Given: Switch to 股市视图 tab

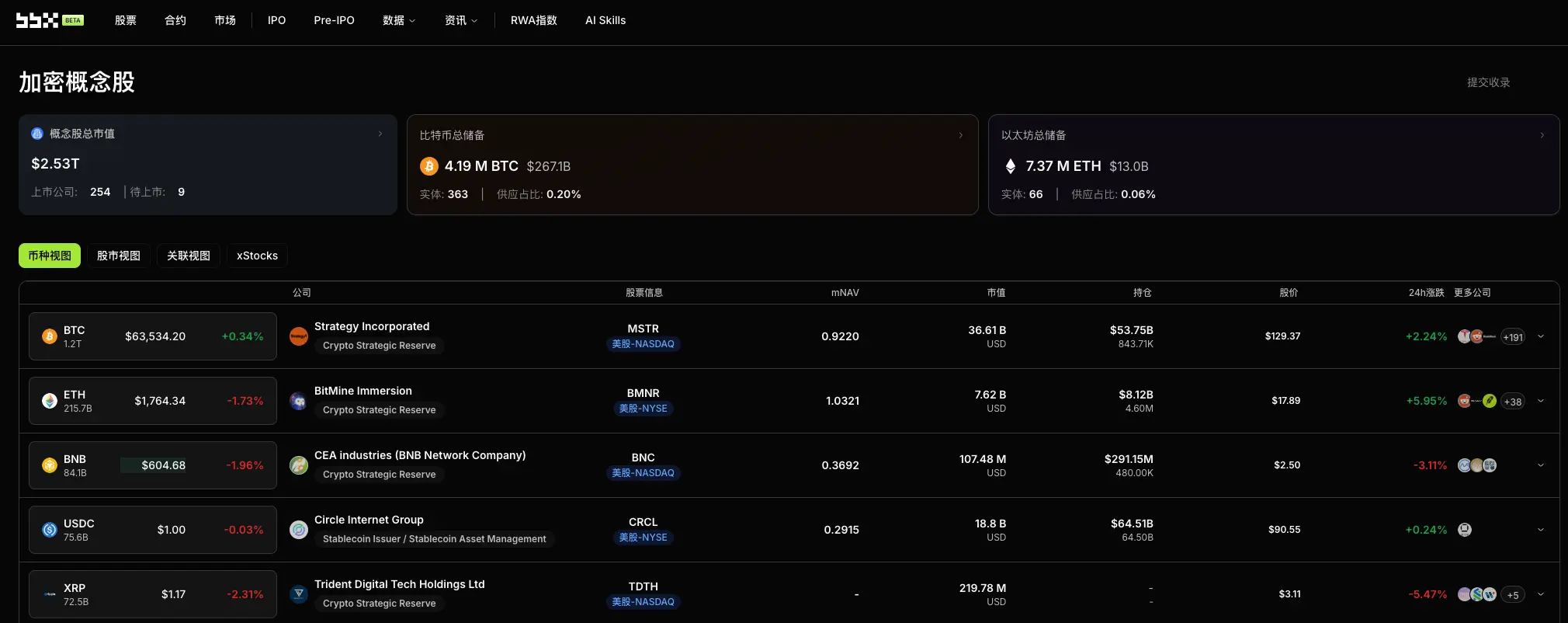Looking at the screenshot, I should pyautogui.click(x=119, y=256).
